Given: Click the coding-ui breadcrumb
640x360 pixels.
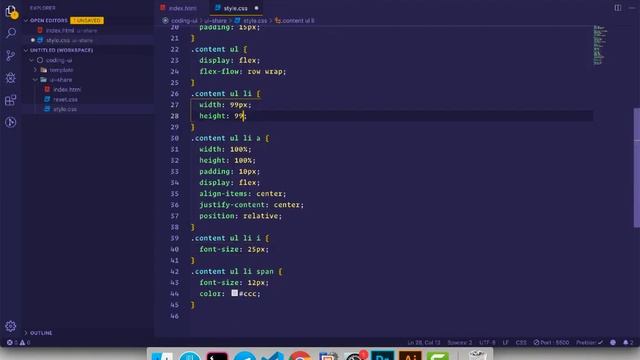Looking at the screenshot, I should [x=184, y=20].
